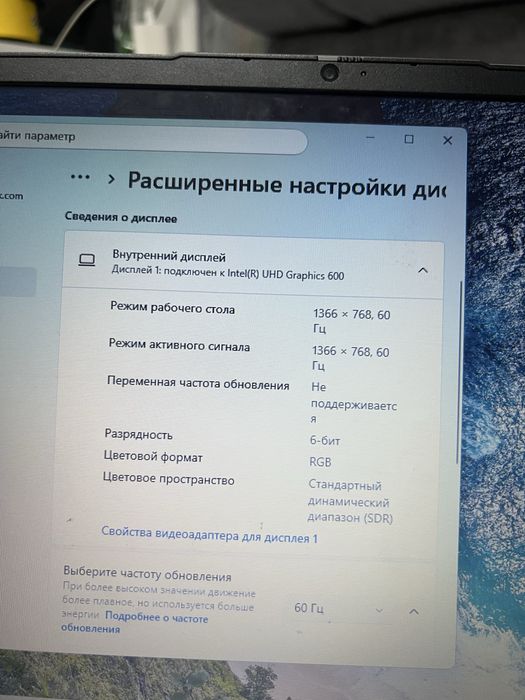Screen dimensions: 525x700
Task: Click the Разрядность label
Action: click(x=138, y=434)
